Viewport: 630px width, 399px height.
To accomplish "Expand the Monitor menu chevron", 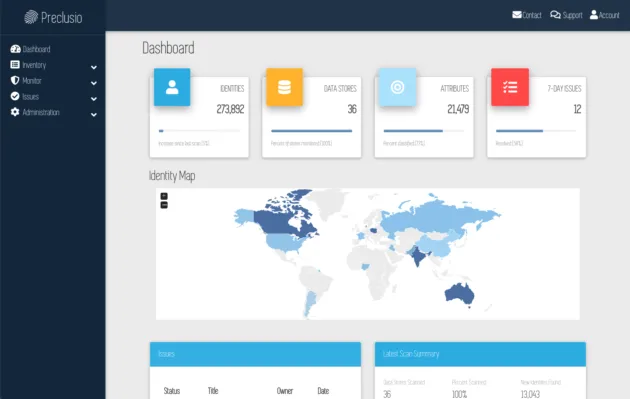I will pos(94,83).
